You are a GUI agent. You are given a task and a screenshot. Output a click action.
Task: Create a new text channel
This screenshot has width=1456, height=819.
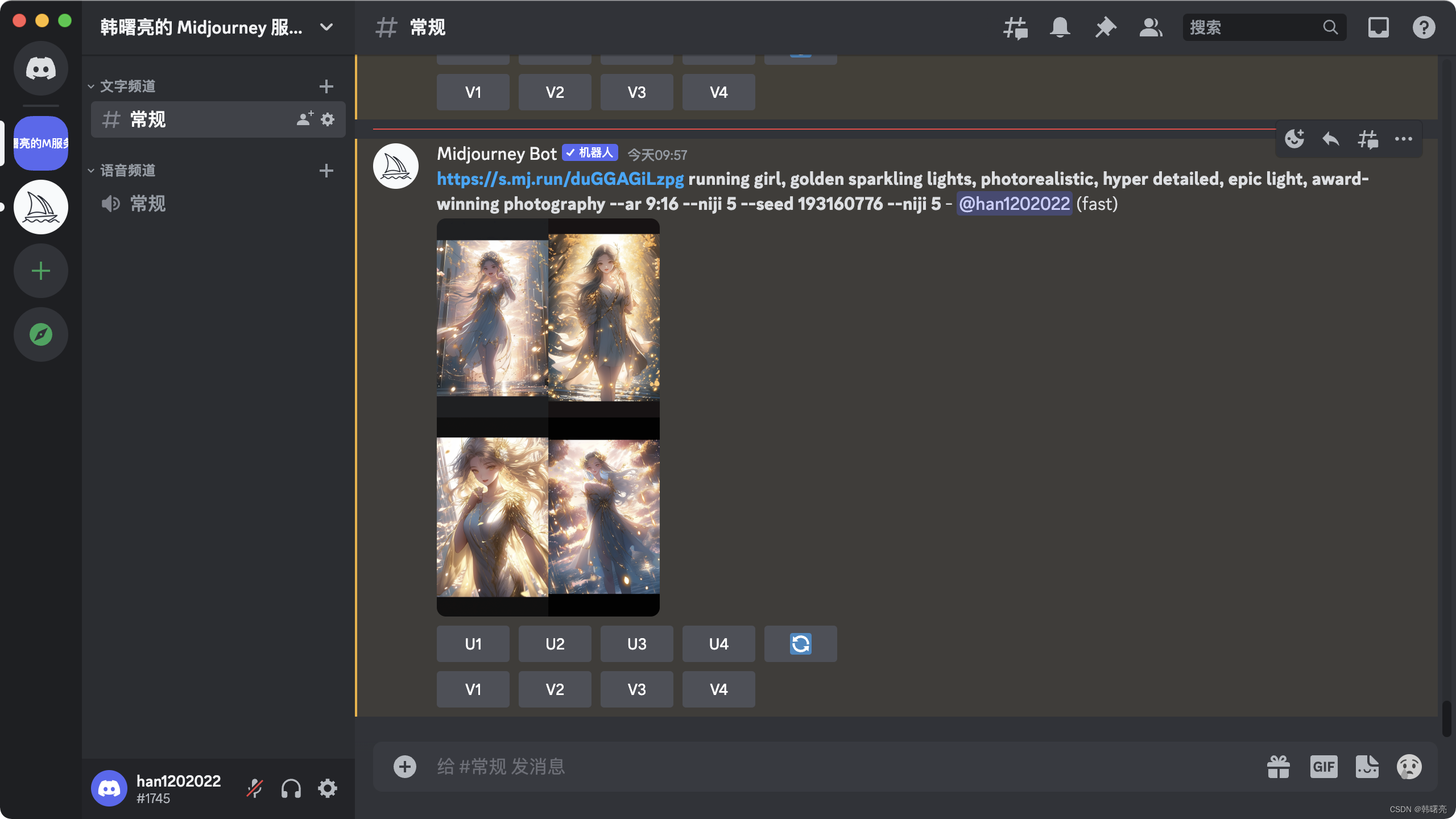pyautogui.click(x=326, y=86)
